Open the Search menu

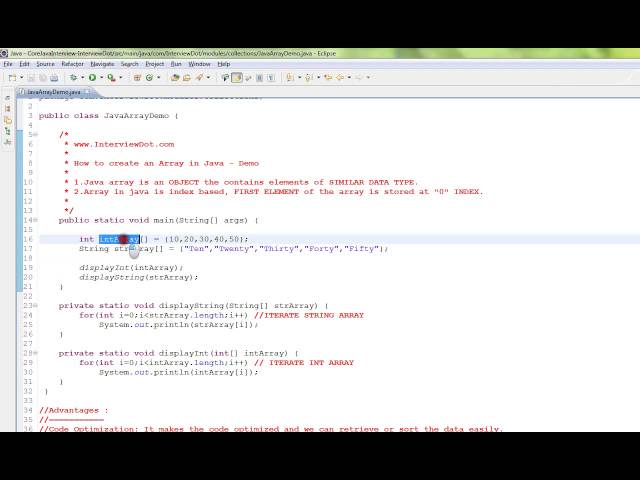(130, 64)
